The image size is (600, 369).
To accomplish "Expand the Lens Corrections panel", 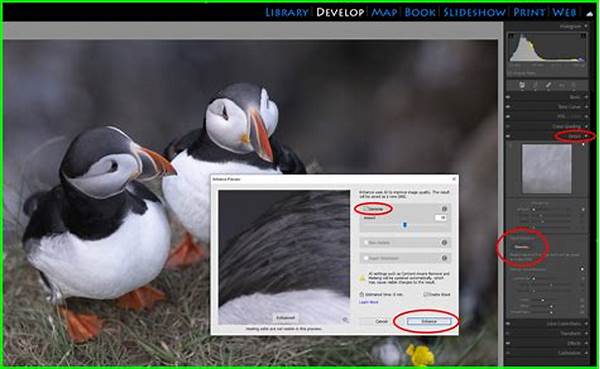I will 586,324.
